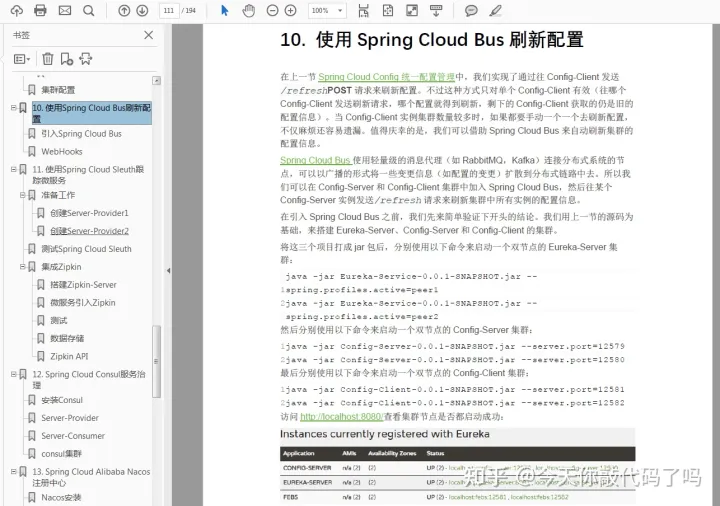Open the 引入Spring Cloud Bus bookmark
720x506 pixels.
pos(81,134)
